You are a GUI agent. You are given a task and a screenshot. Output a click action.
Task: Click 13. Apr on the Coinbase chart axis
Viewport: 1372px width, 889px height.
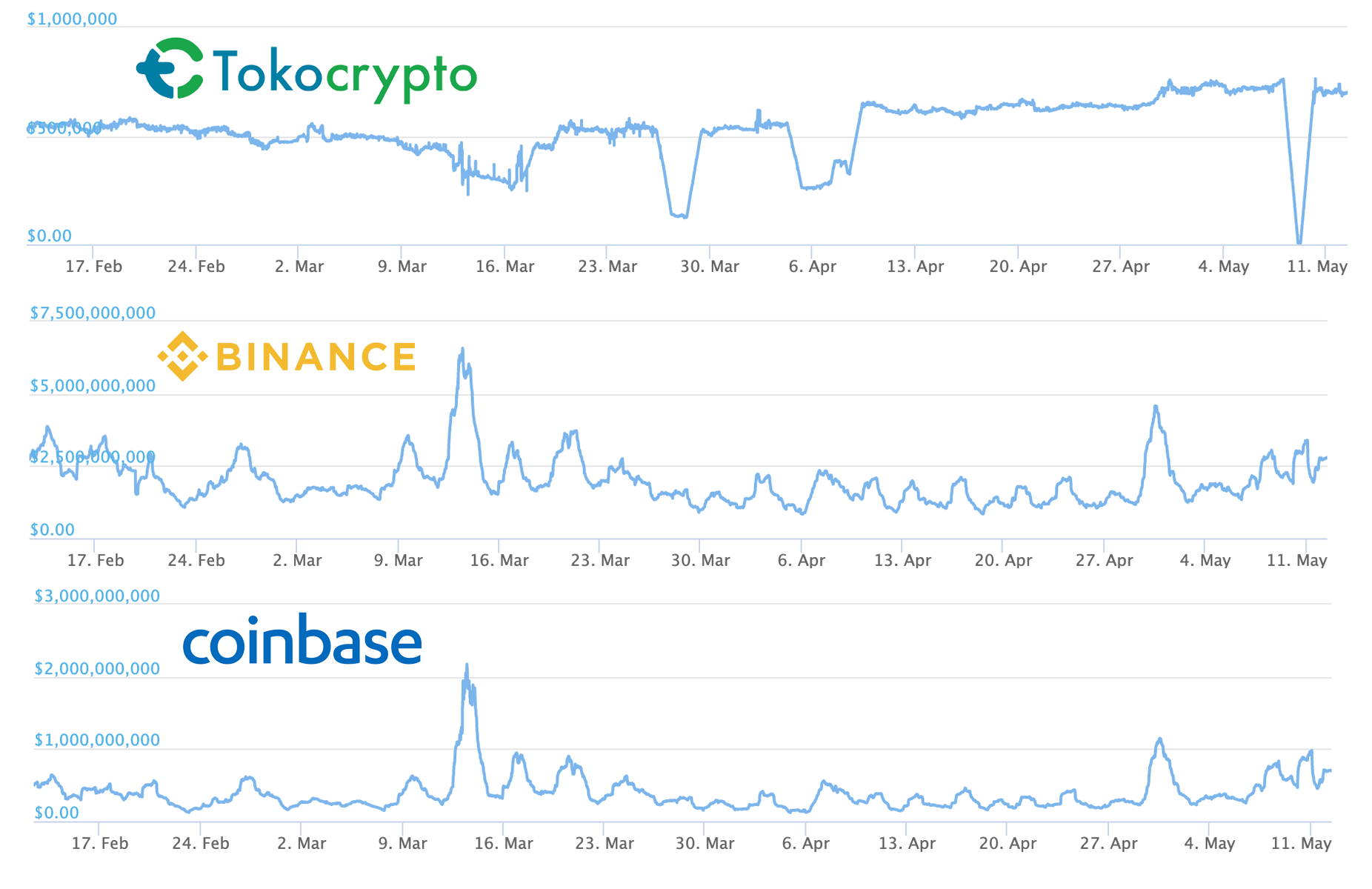(x=907, y=844)
